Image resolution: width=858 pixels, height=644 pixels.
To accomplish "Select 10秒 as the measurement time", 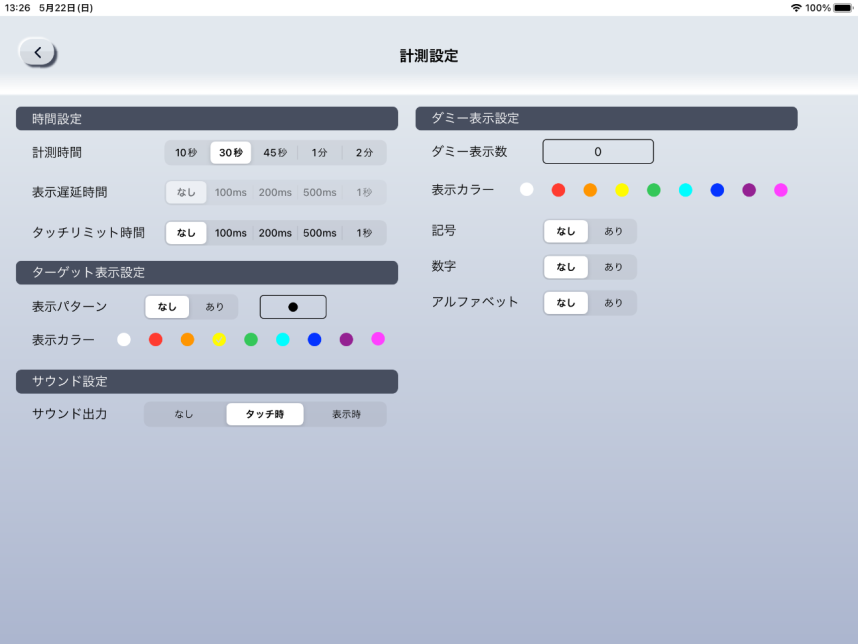I will [186, 152].
